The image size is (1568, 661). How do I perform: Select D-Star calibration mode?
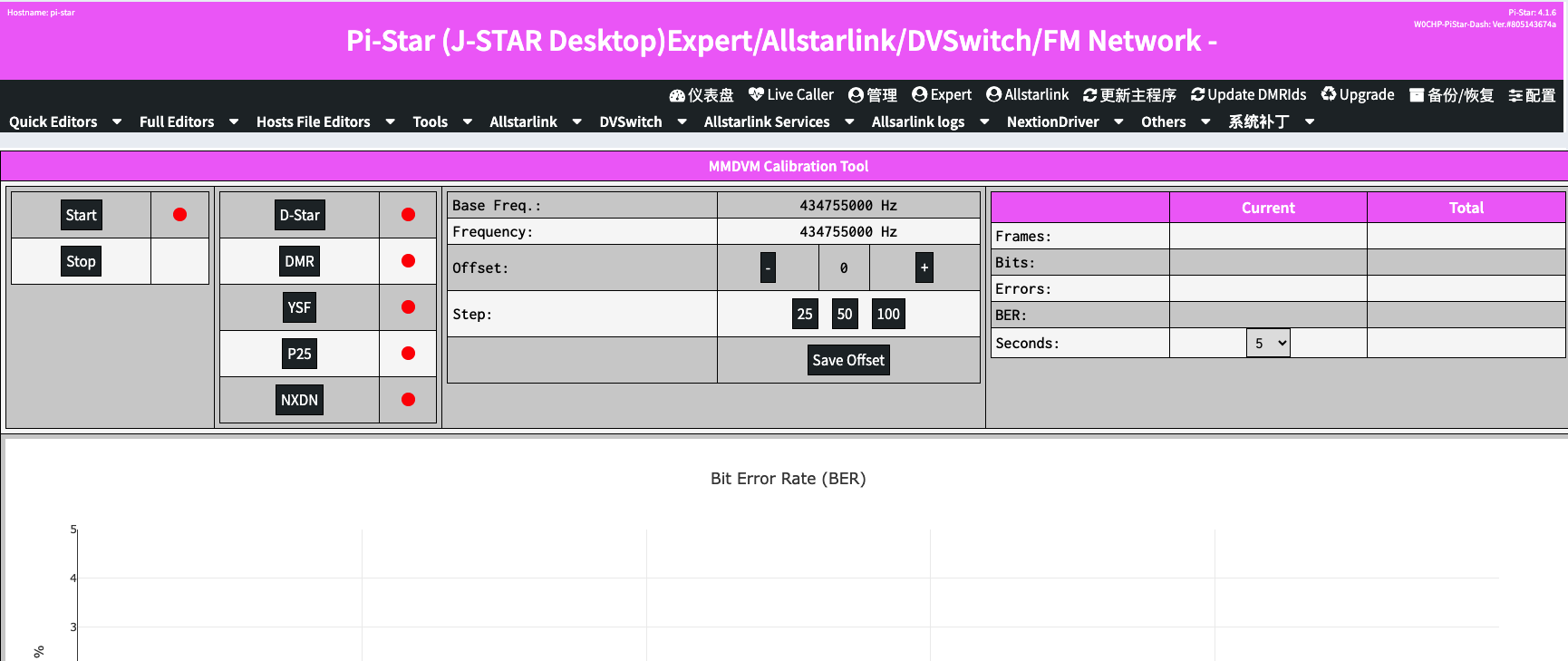click(x=299, y=215)
